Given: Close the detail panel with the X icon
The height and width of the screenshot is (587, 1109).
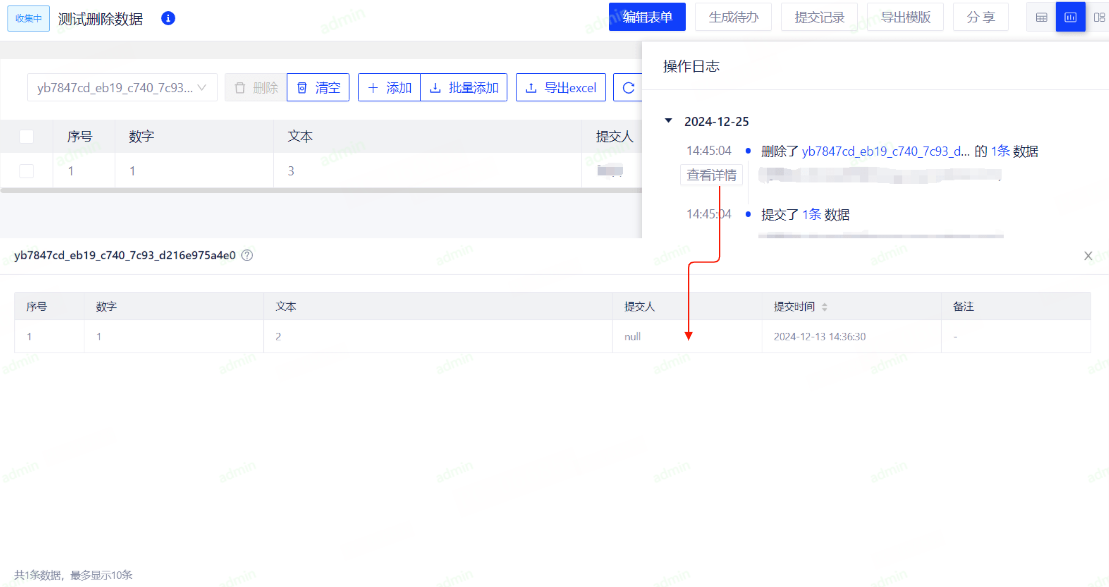Looking at the screenshot, I should click(x=1088, y=256).
